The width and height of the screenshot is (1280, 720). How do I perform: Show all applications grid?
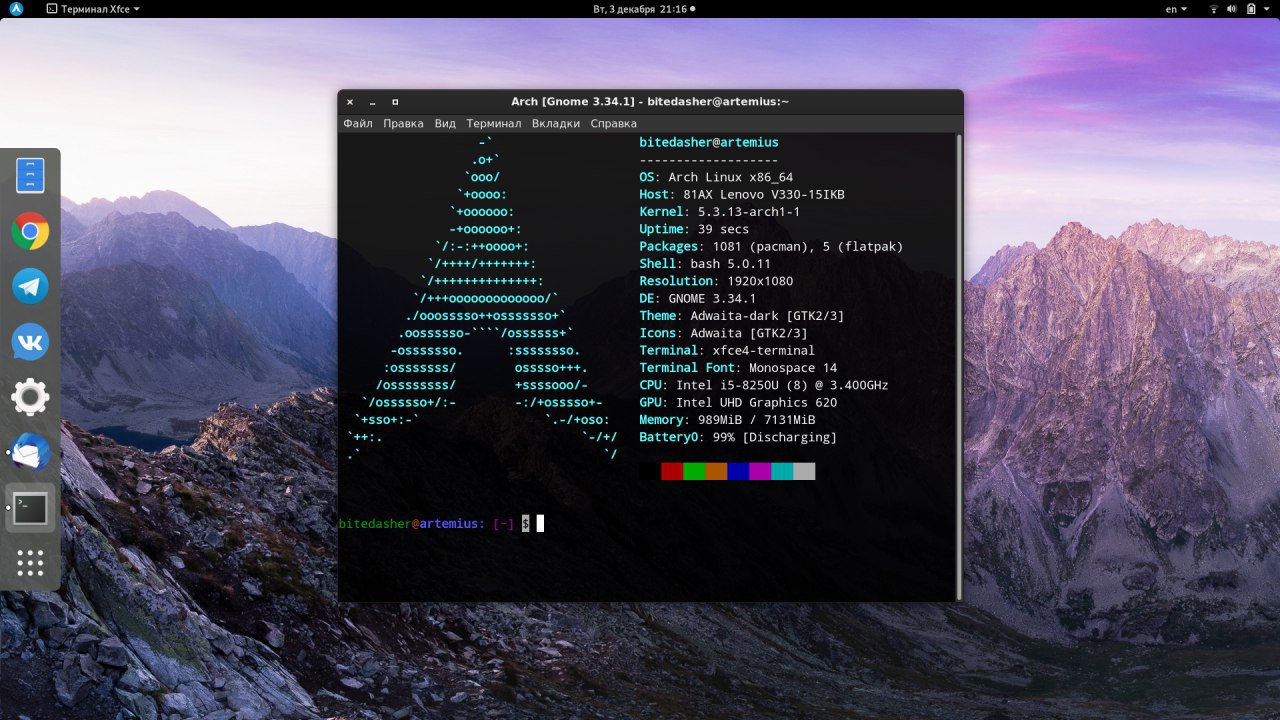[x=30, y=563]
